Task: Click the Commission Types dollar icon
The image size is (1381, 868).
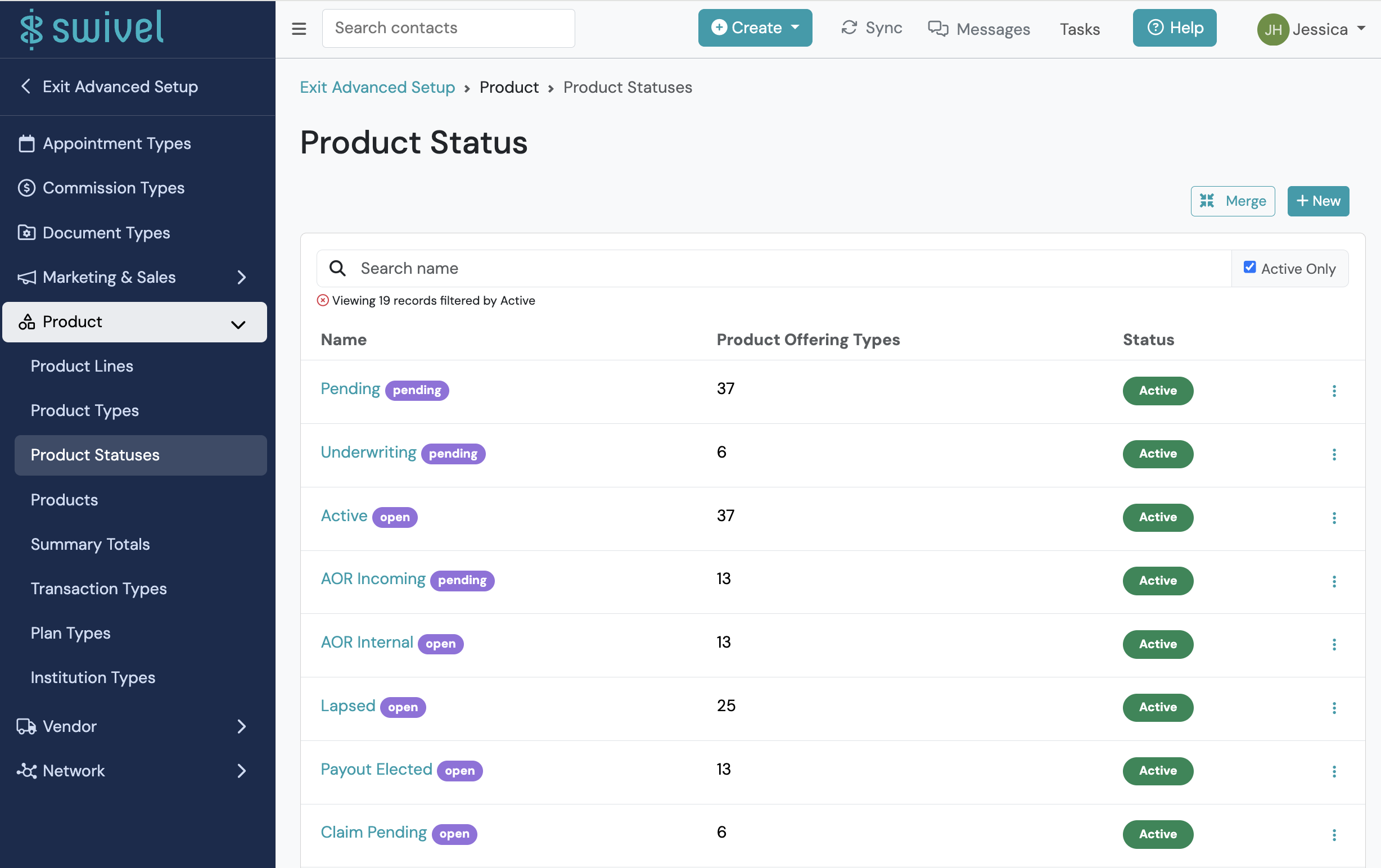Action: point(26,188)
